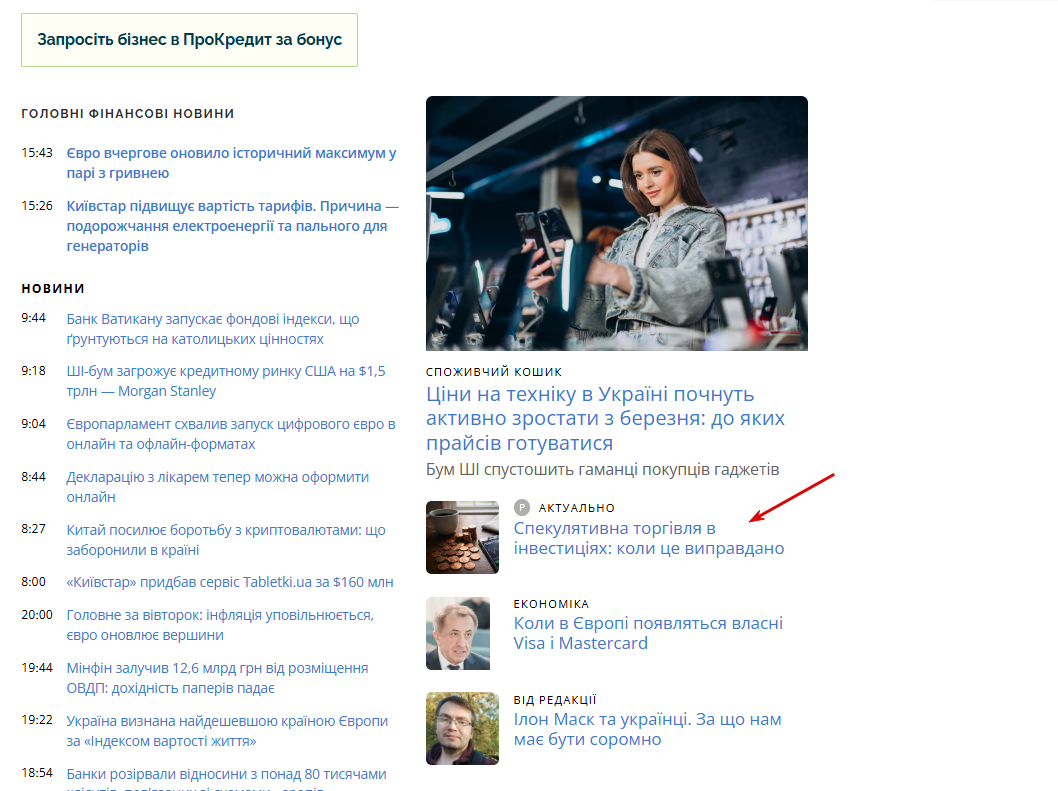Open 'Головне за вівторок' summary article
Screen dimensions: 1058x791
click(220, 625)
